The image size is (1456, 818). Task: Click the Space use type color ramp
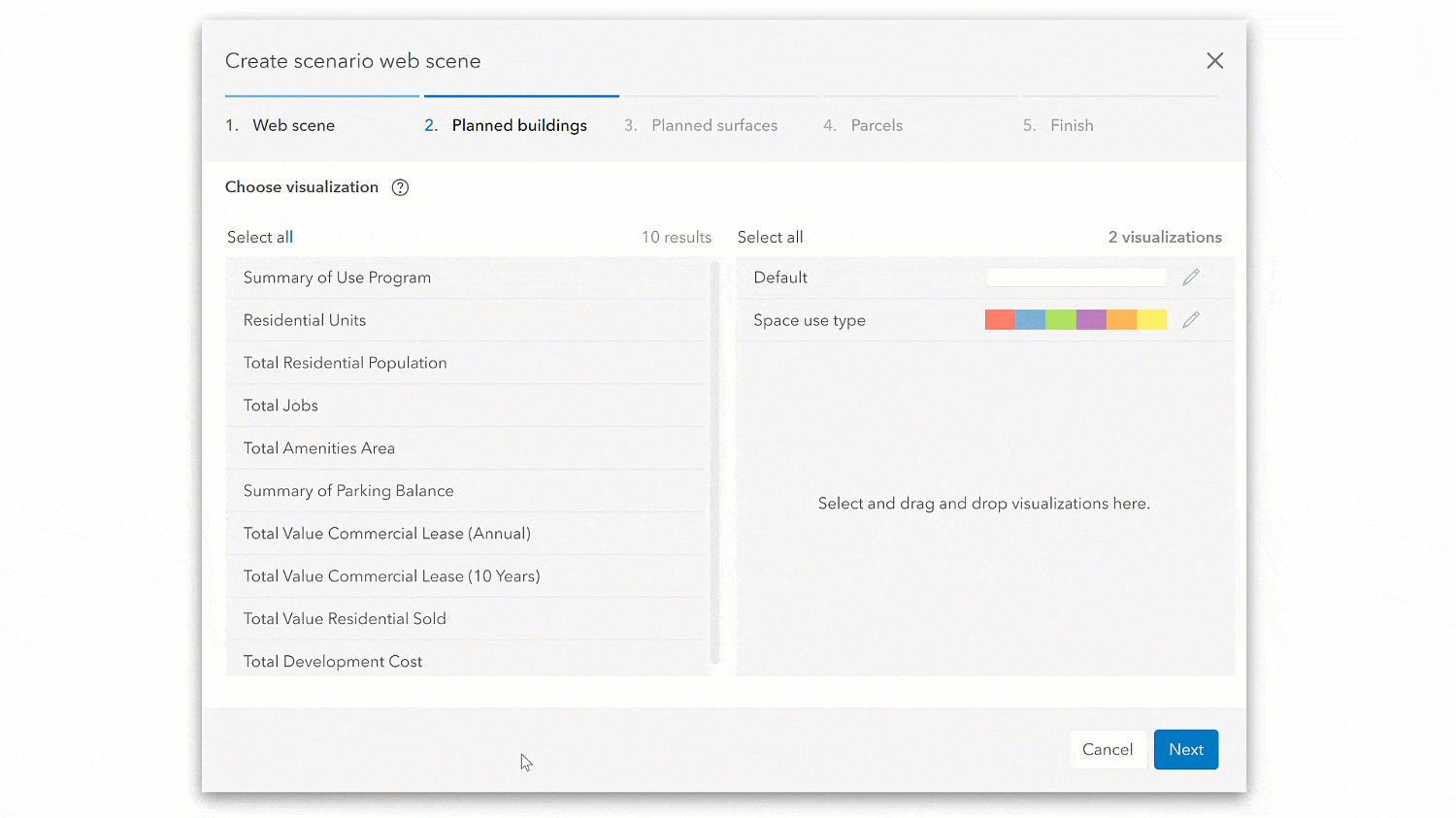(x=1075, y=319)
